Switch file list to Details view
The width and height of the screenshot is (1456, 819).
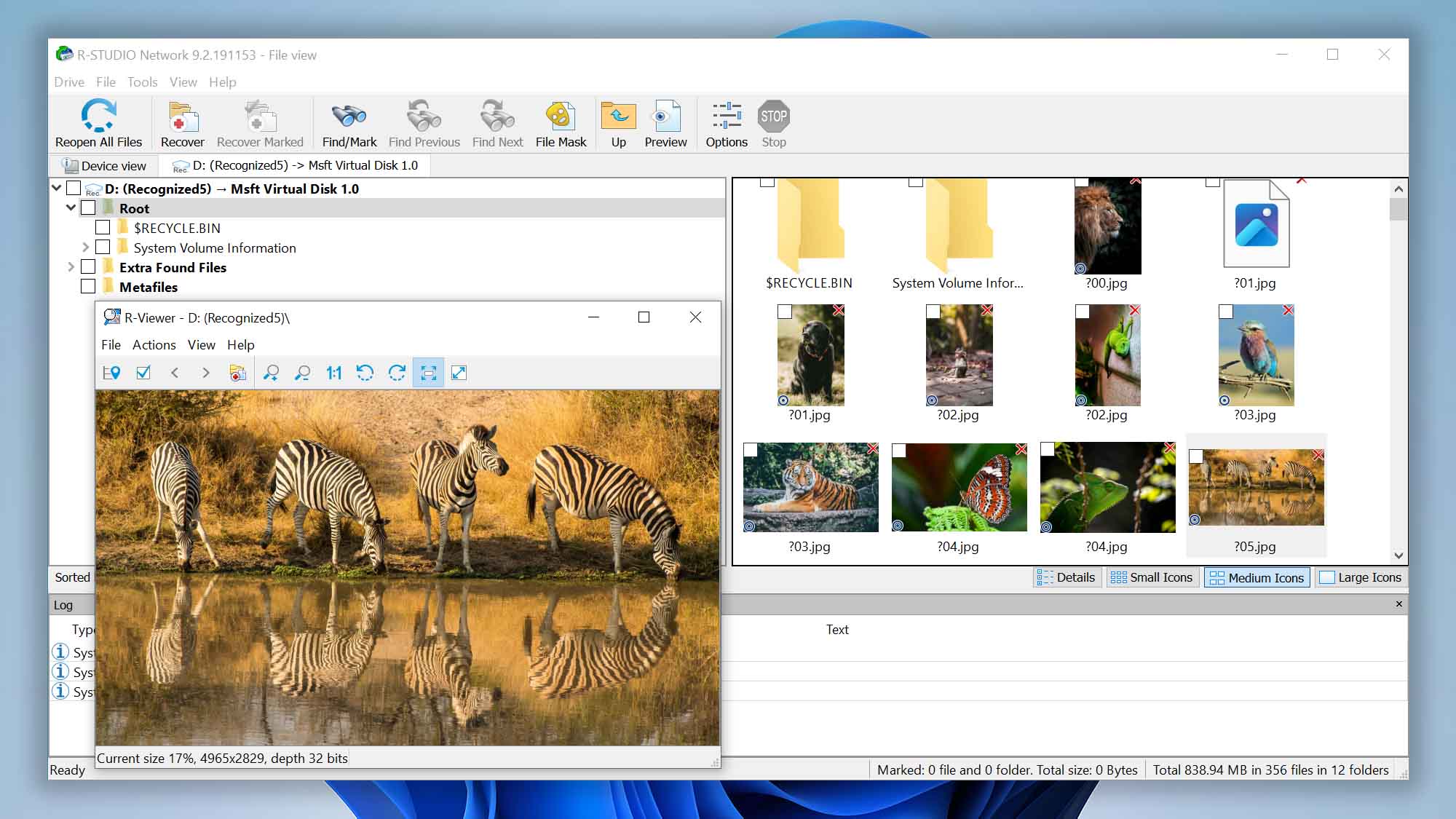click(x=1066, y=577)
